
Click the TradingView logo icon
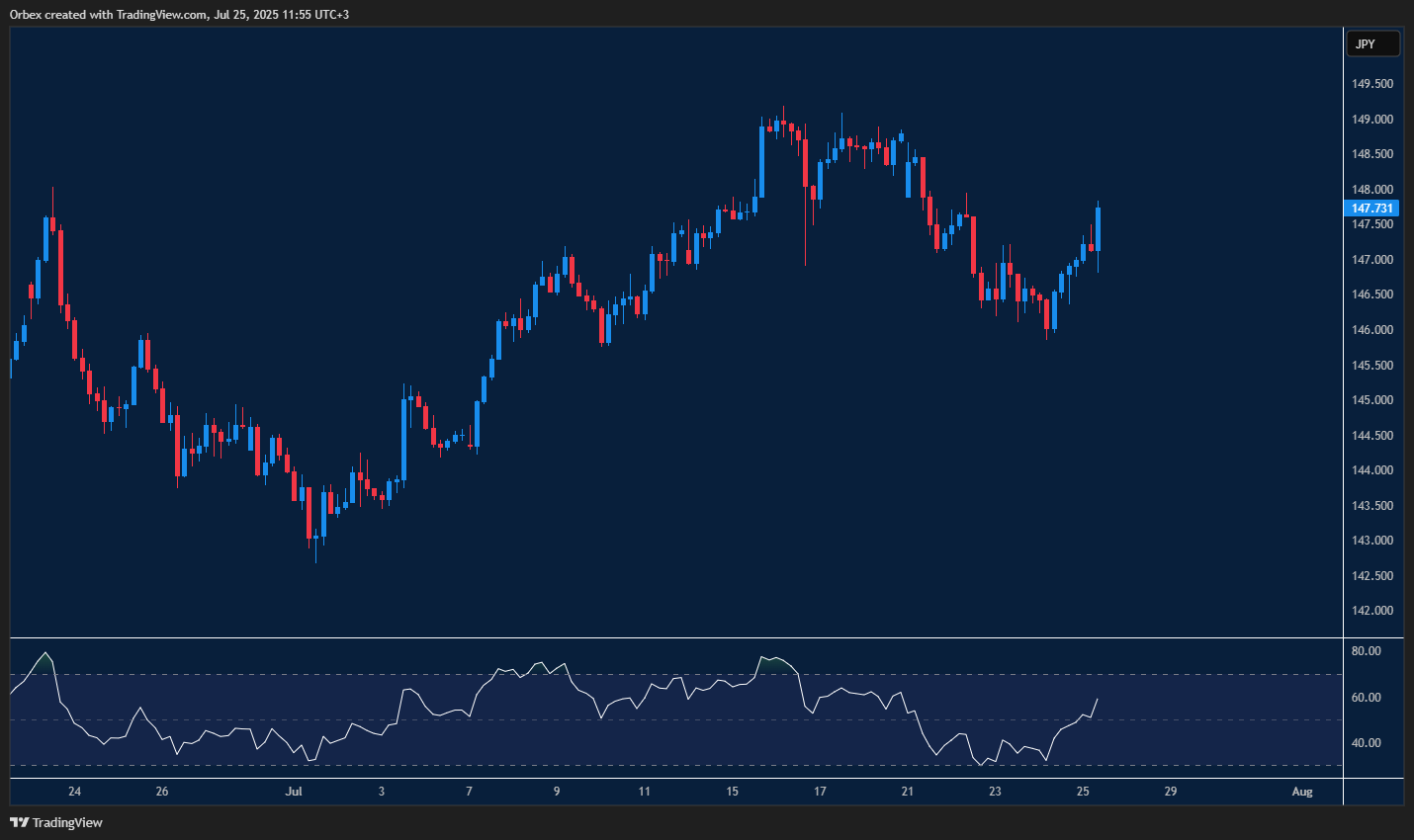[x=19, y=822]
